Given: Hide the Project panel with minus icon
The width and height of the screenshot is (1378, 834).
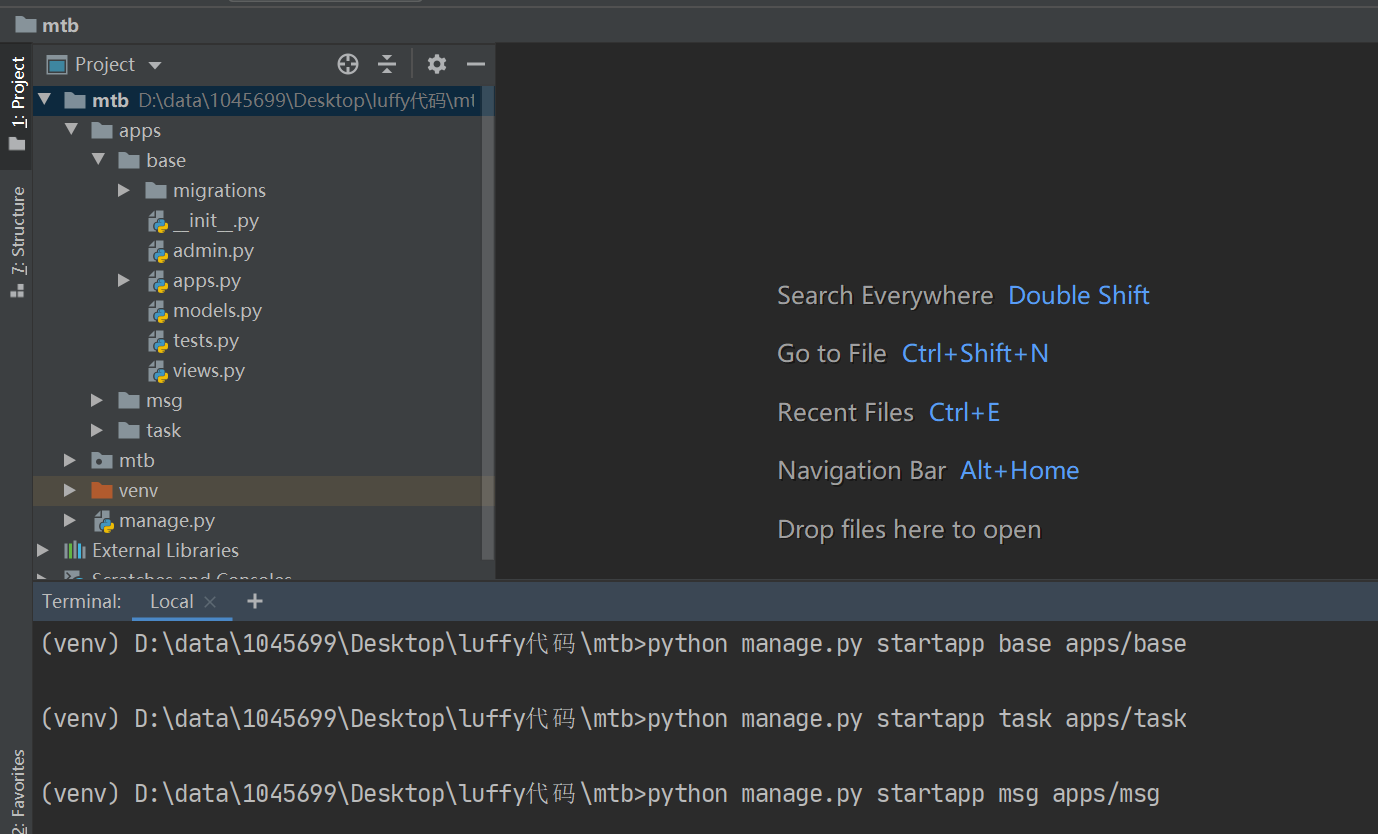Looking at the screenshot, I should (x=476, y=64).
